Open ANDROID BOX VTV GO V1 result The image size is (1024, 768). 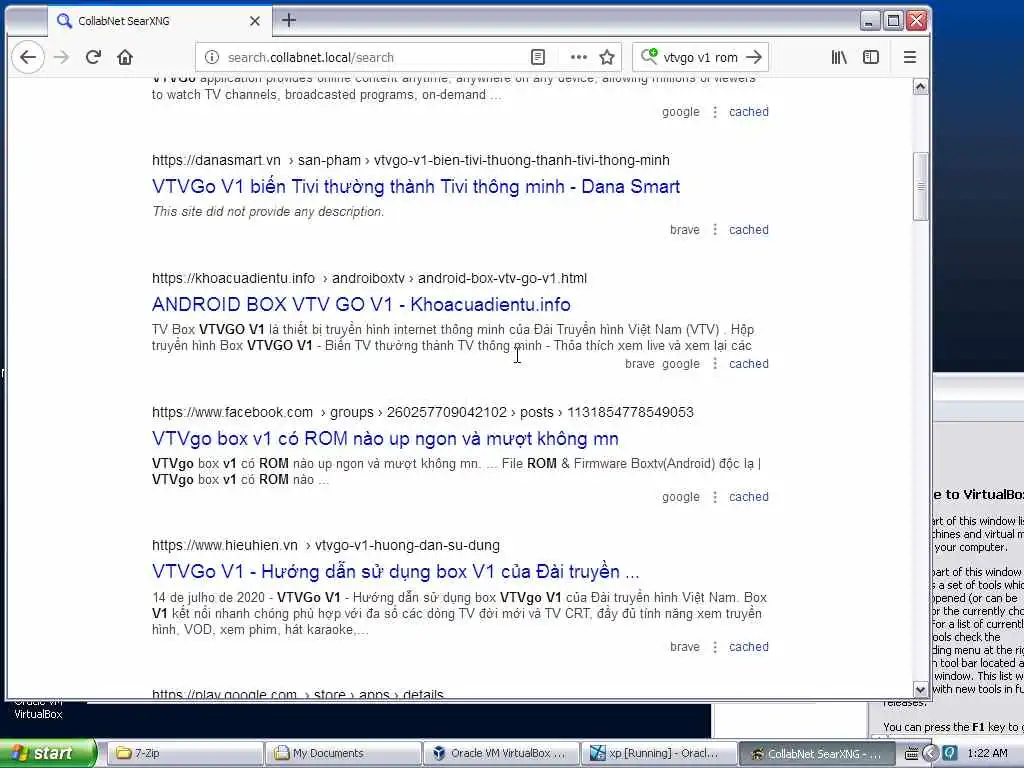[x=361, y=304]
